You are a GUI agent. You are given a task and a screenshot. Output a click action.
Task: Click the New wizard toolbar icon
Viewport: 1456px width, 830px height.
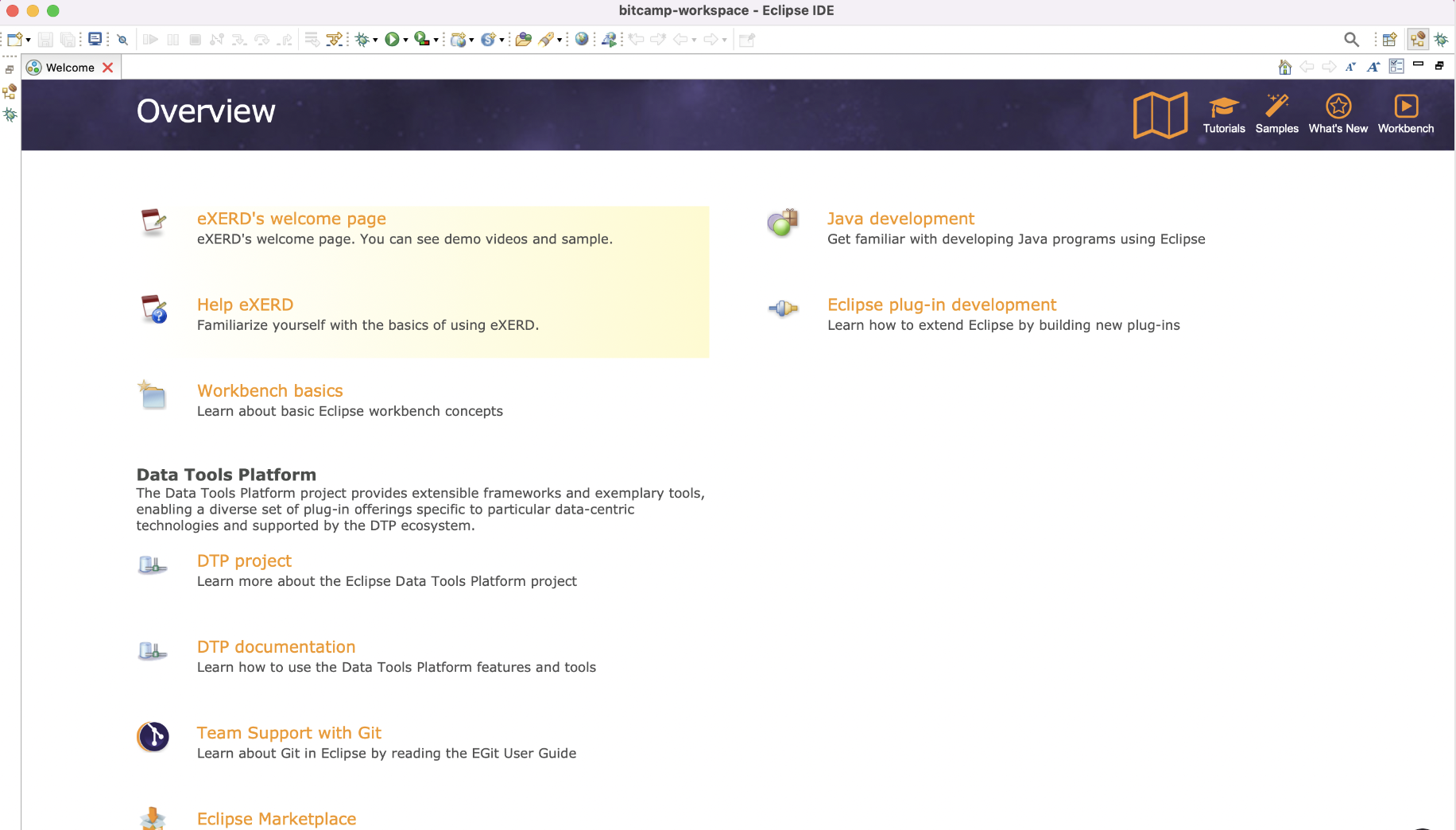(14, 39)
